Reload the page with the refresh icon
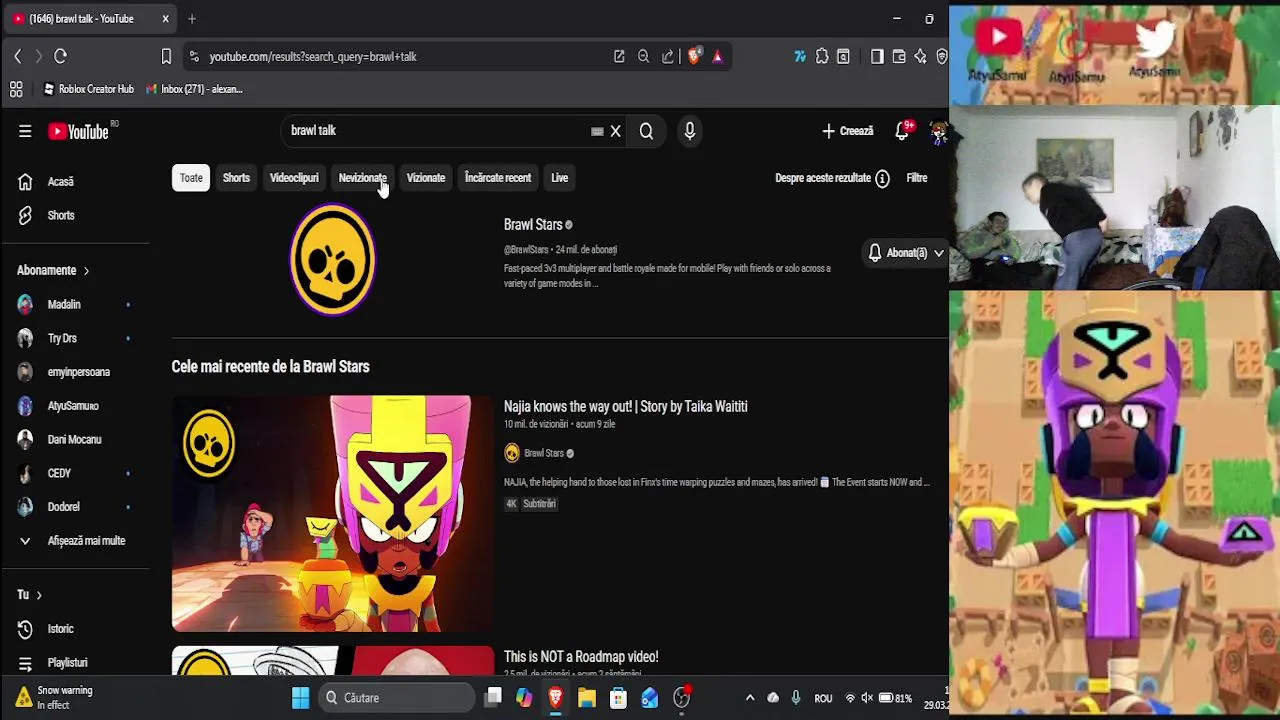This screenshot has height=720, width=1280. click(x=60, y=57)
